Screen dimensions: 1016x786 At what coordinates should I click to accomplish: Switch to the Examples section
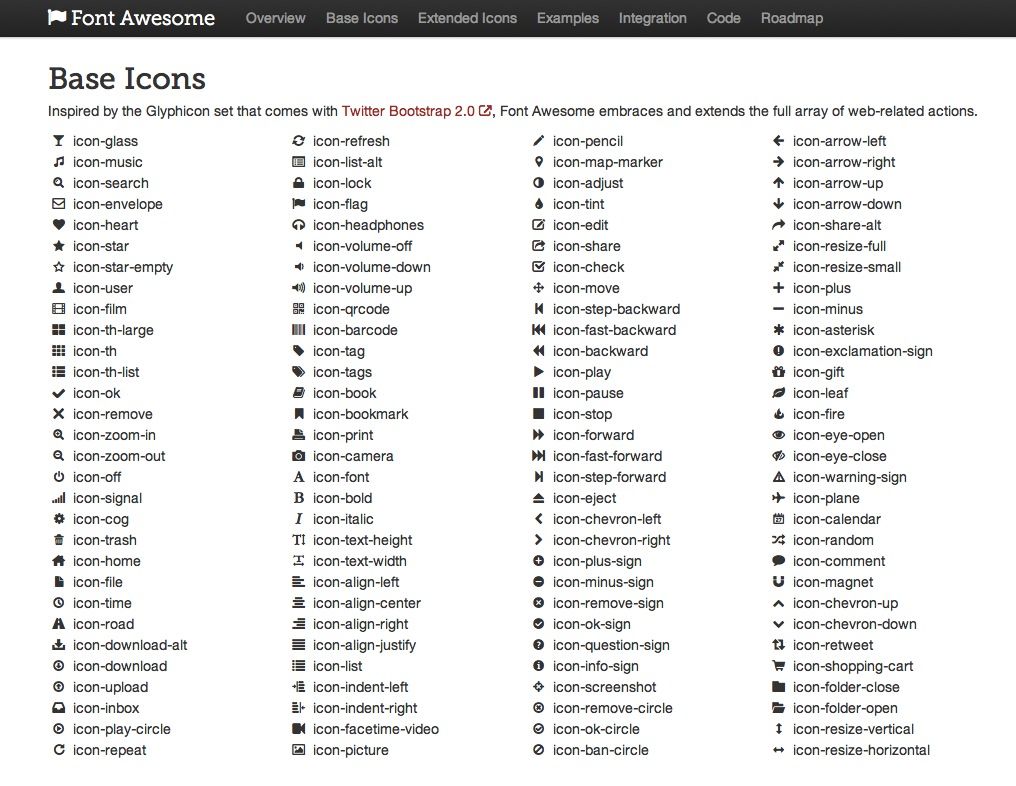tap(567, 18)
